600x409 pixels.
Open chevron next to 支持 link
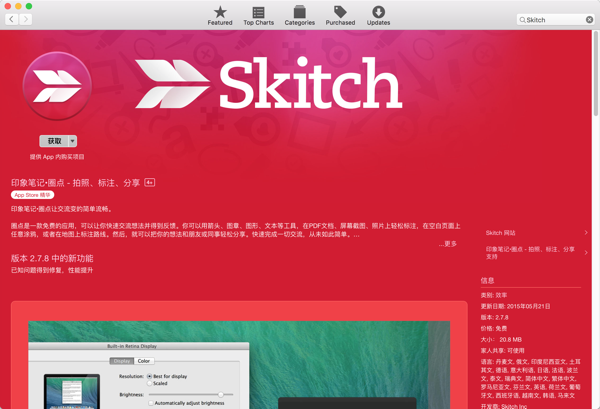pos(586,253)
